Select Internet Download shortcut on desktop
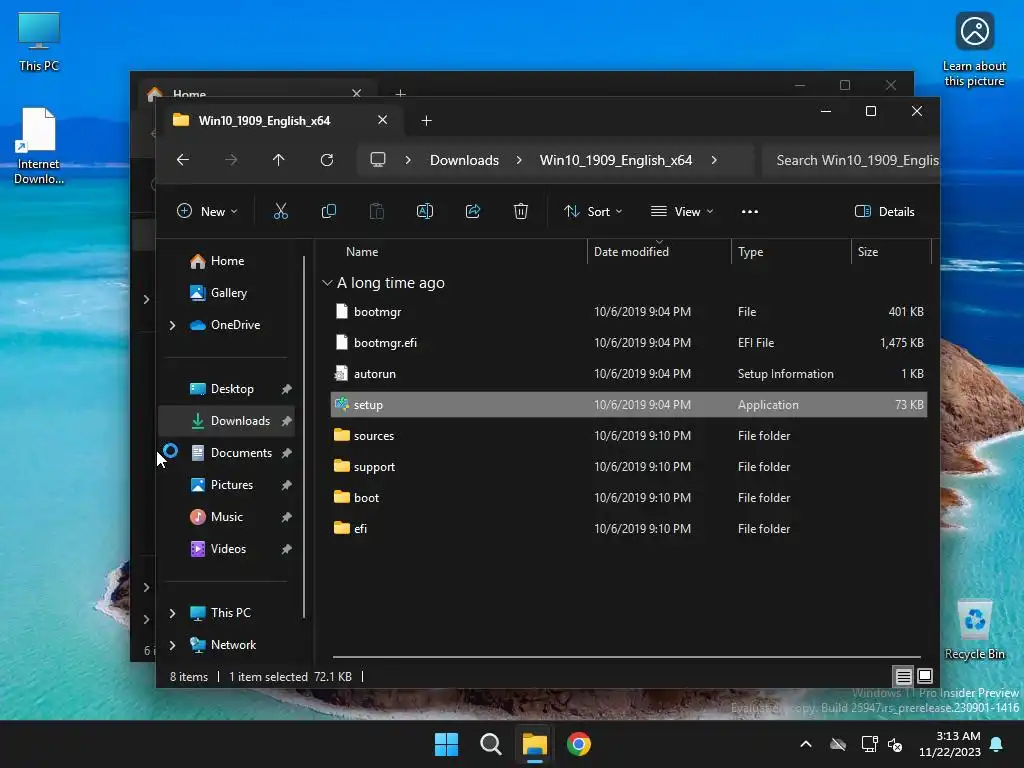 point(39,146)
